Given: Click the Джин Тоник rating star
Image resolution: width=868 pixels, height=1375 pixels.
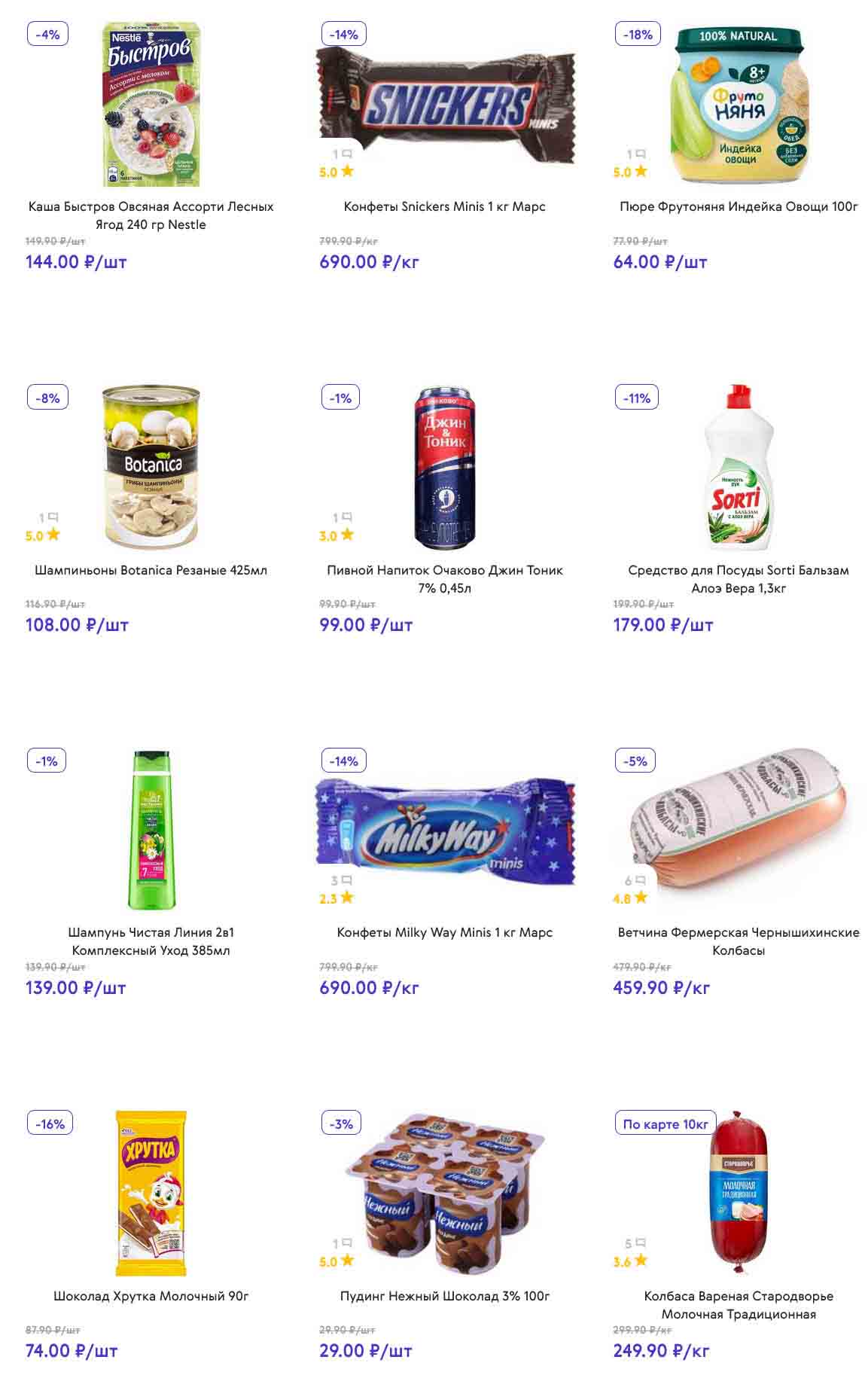Looking at the screenshot, I should coord(347,535).
